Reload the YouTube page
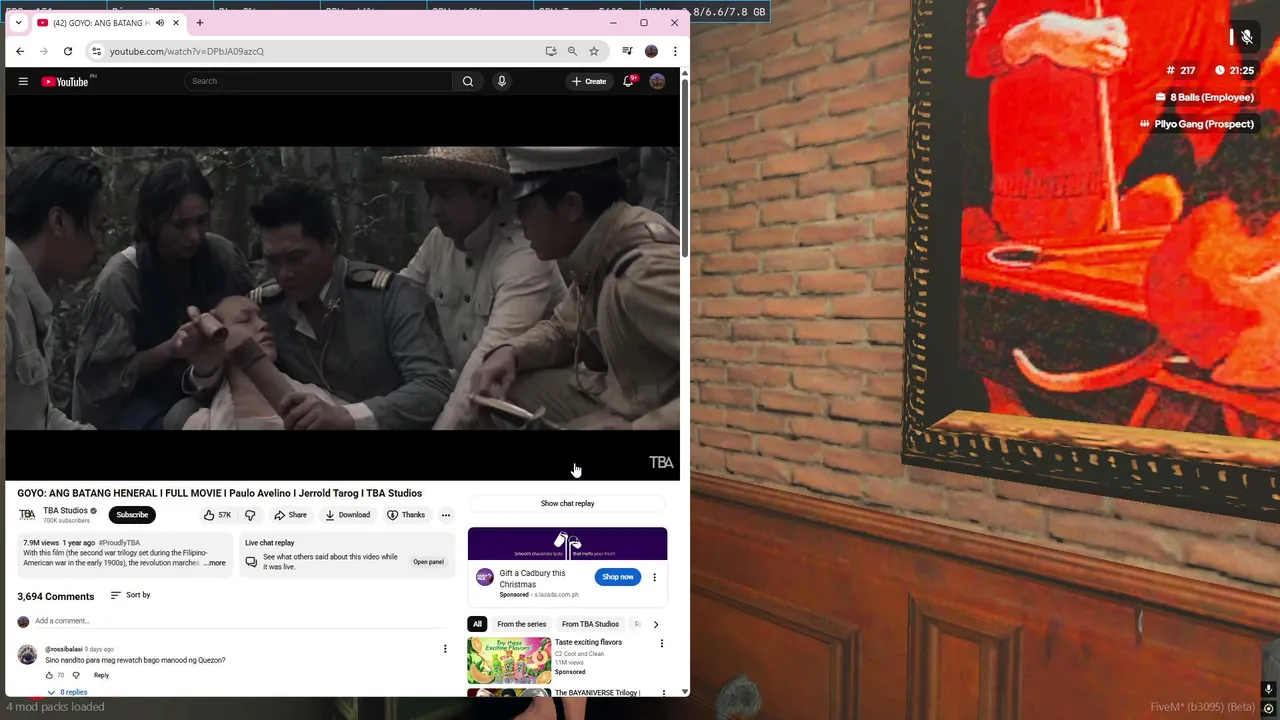Viewport: 1280px width, 720px height. point(68,51)
